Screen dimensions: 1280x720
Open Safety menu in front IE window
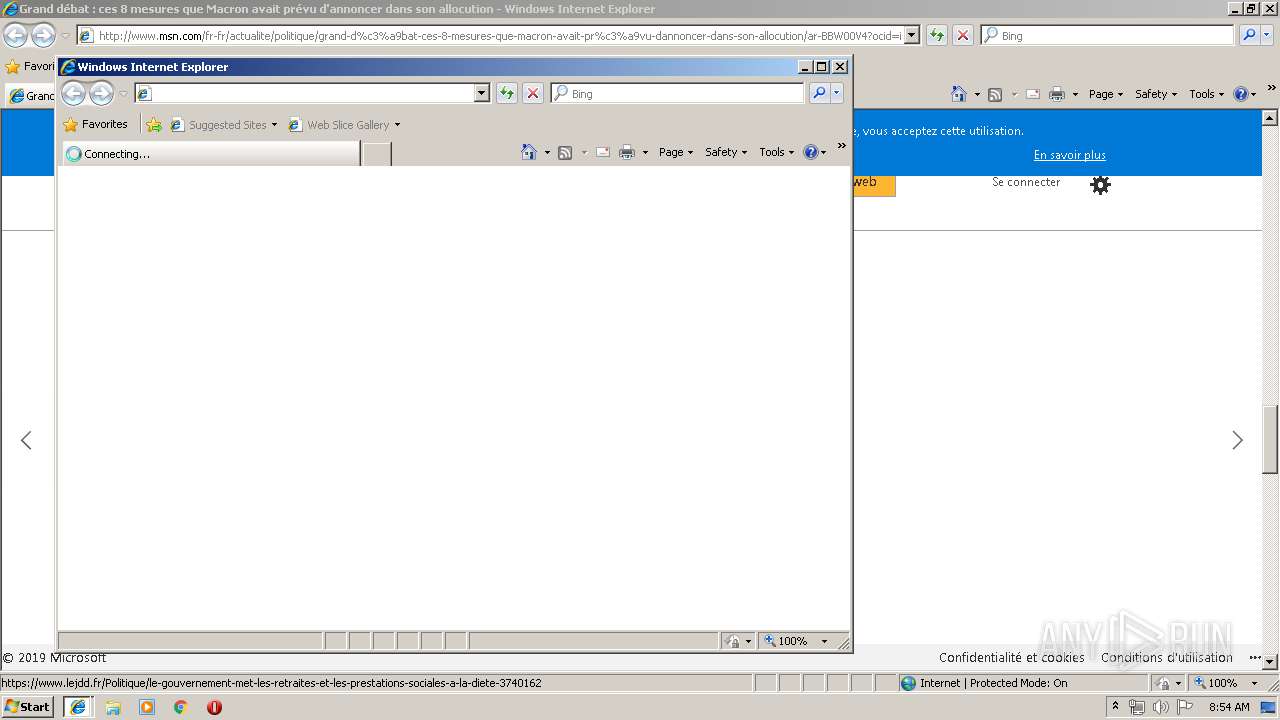(726, 152)
